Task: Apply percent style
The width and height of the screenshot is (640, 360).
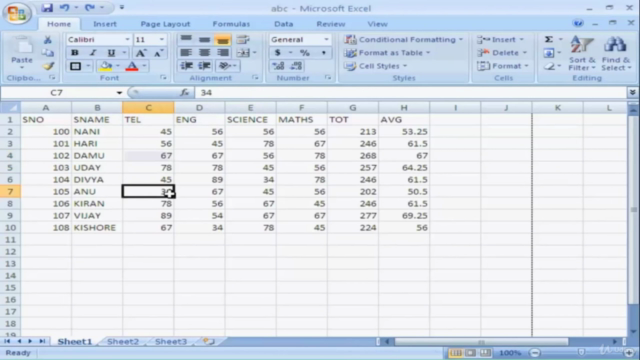Action: pos(304,53)
